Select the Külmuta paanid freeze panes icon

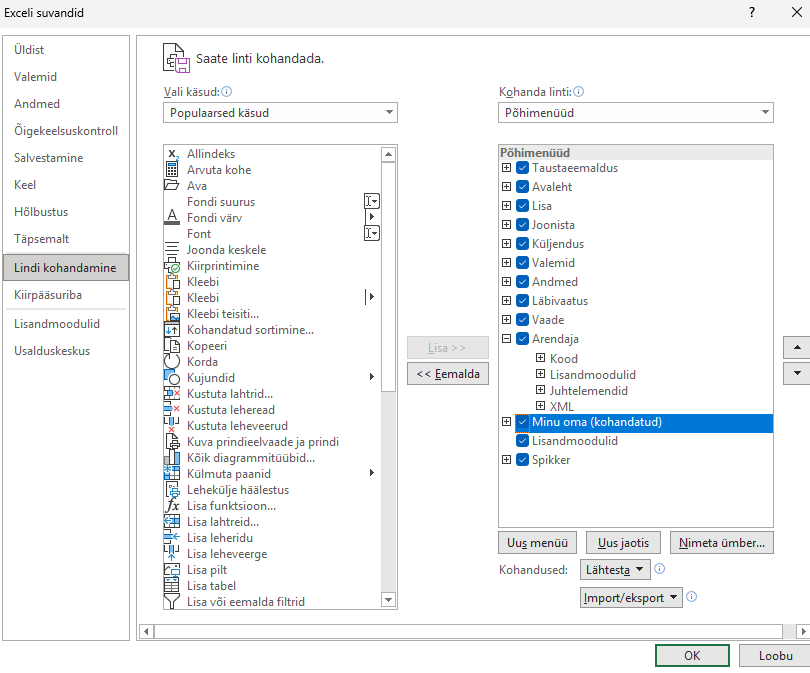(171, 474)
